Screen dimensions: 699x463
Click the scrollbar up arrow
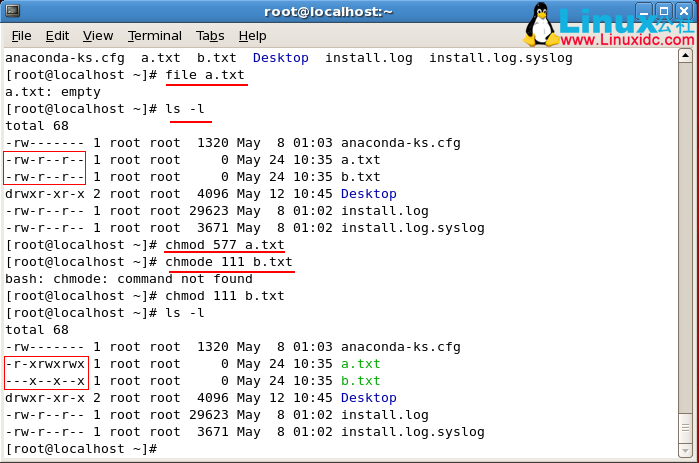click(685, 56)
